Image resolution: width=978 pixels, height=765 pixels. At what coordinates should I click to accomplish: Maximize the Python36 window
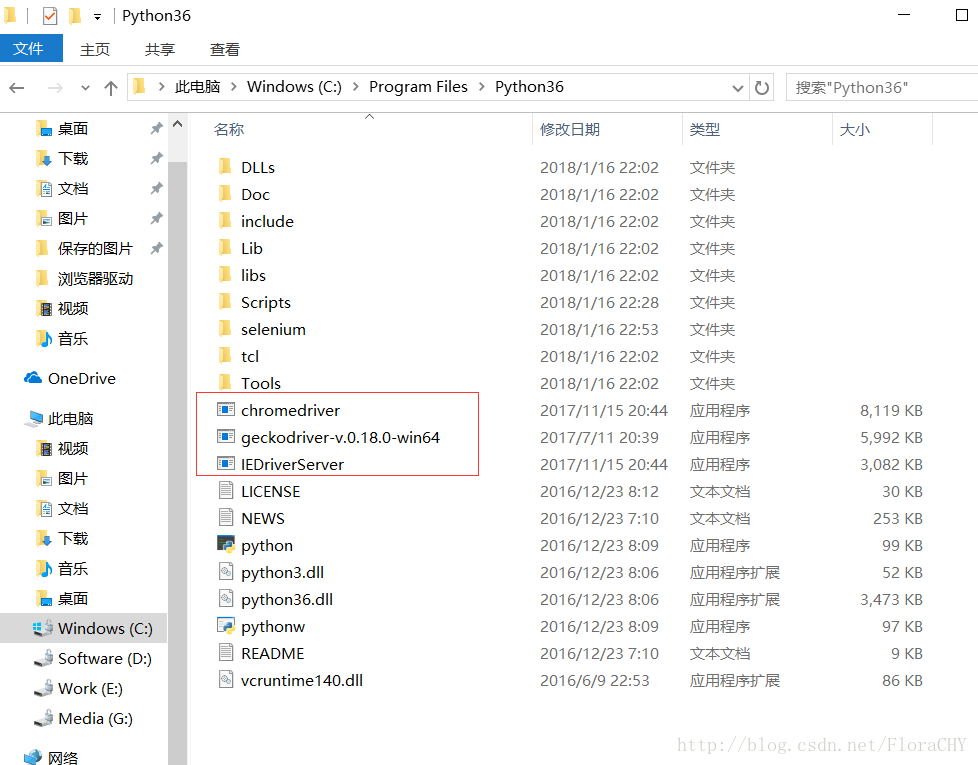(x=962, y=15)
